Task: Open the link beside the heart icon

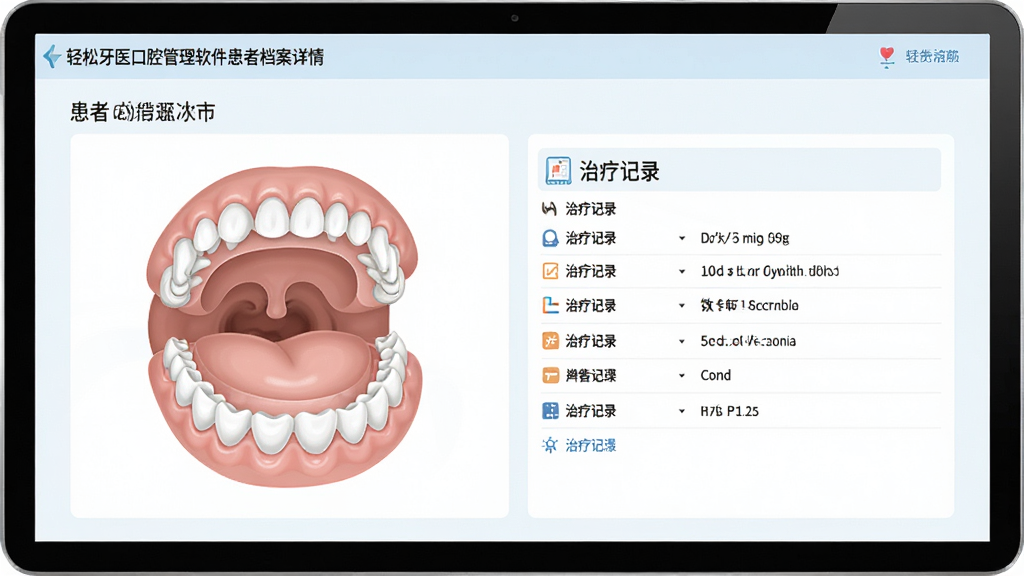Action: tap(932, 57)
